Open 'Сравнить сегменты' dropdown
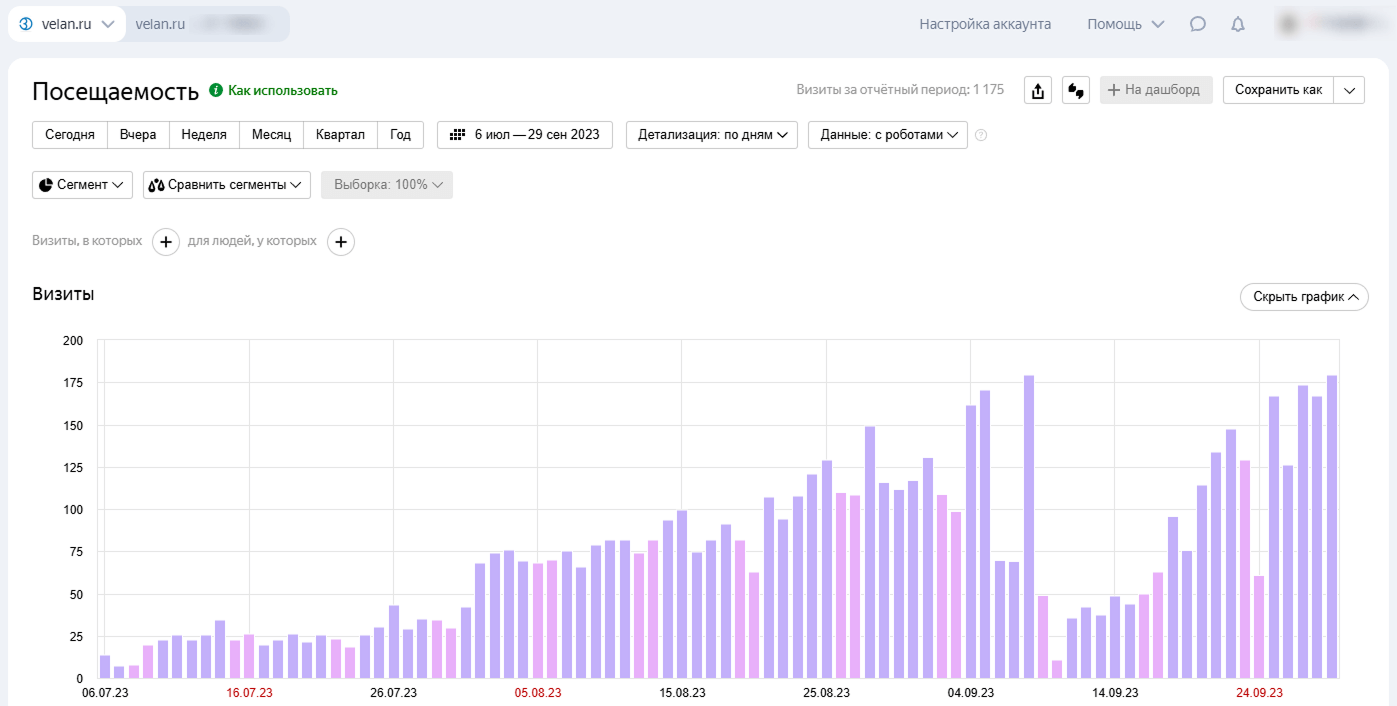1397x706 pixels. point(226,185)
